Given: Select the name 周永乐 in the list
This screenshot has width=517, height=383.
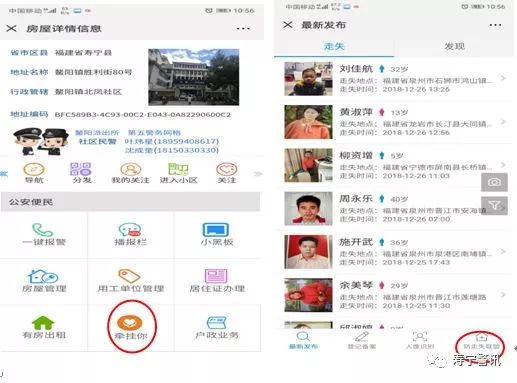Looking at the screenshot, I should click(356, 199).
